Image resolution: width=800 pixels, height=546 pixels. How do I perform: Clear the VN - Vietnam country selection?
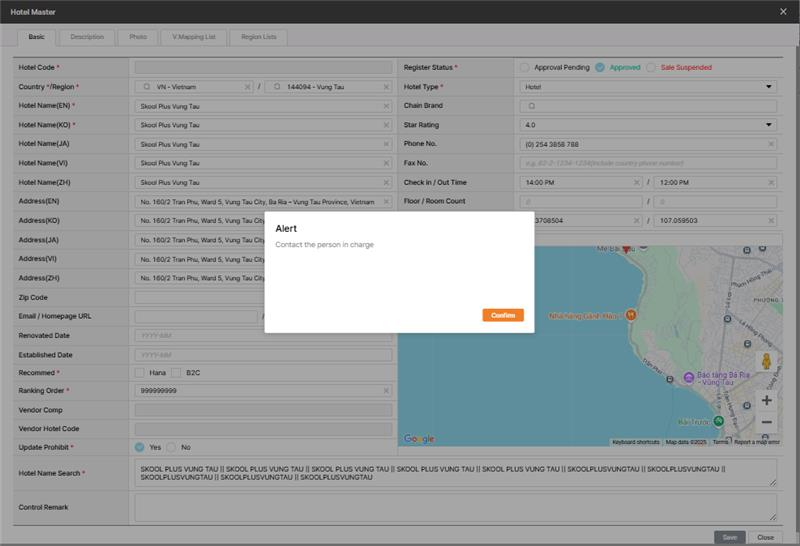248,87
